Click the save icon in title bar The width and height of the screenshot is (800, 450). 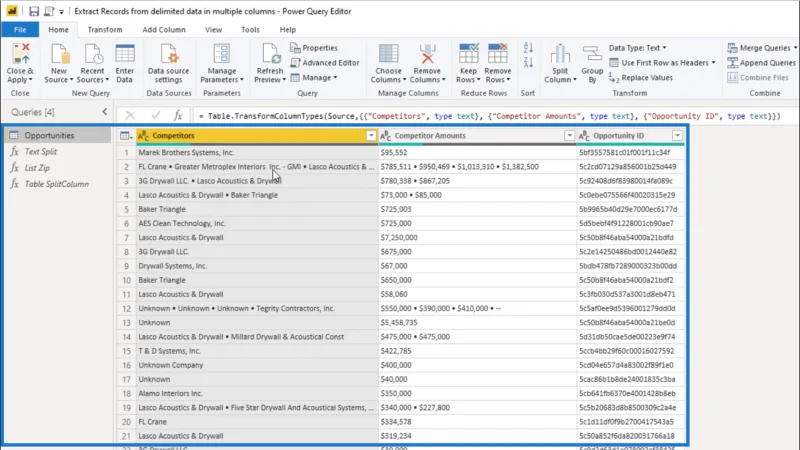click(34, 11)
